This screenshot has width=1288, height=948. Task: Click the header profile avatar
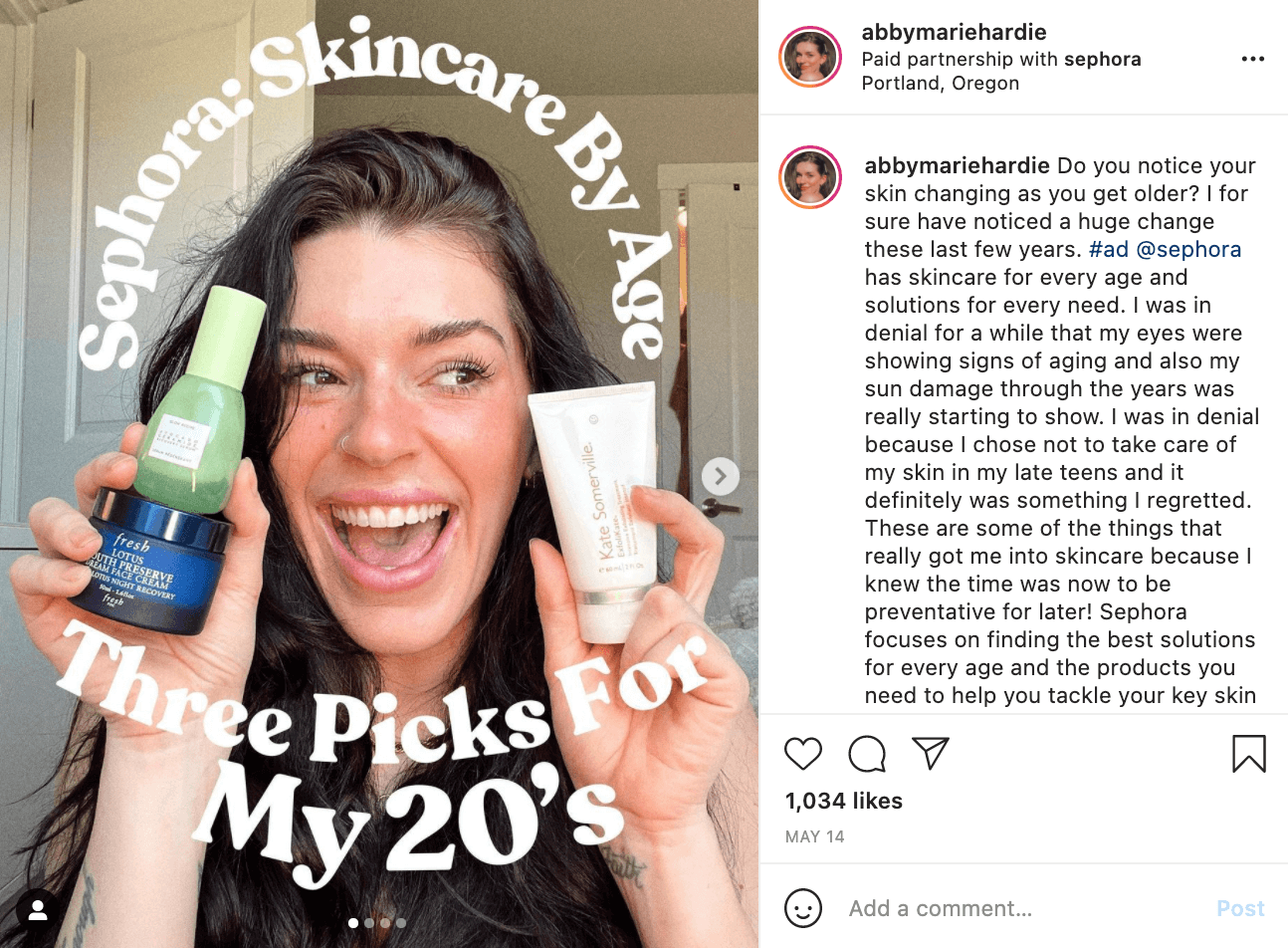tap(810, 58)
